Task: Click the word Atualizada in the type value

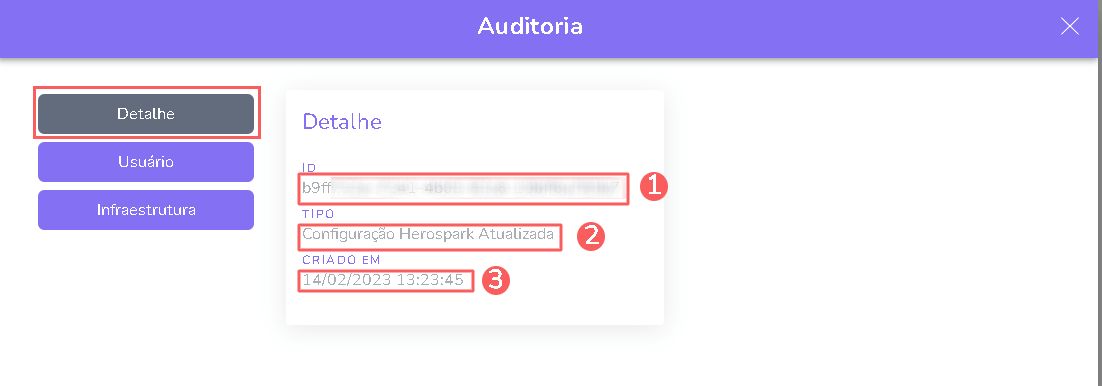Action: point(517,234)
